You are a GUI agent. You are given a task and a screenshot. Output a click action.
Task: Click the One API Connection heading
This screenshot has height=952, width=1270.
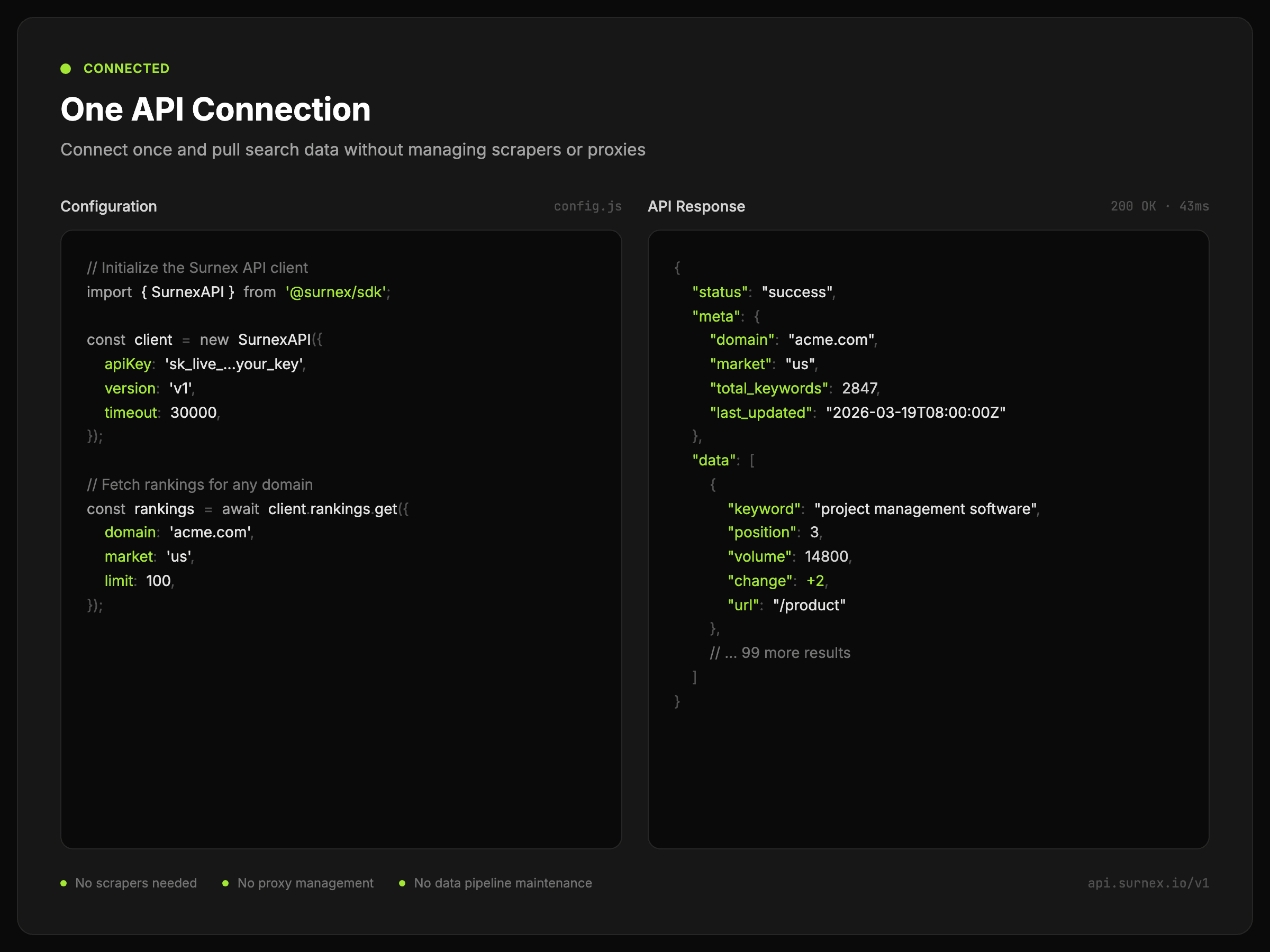click(215, 109)
